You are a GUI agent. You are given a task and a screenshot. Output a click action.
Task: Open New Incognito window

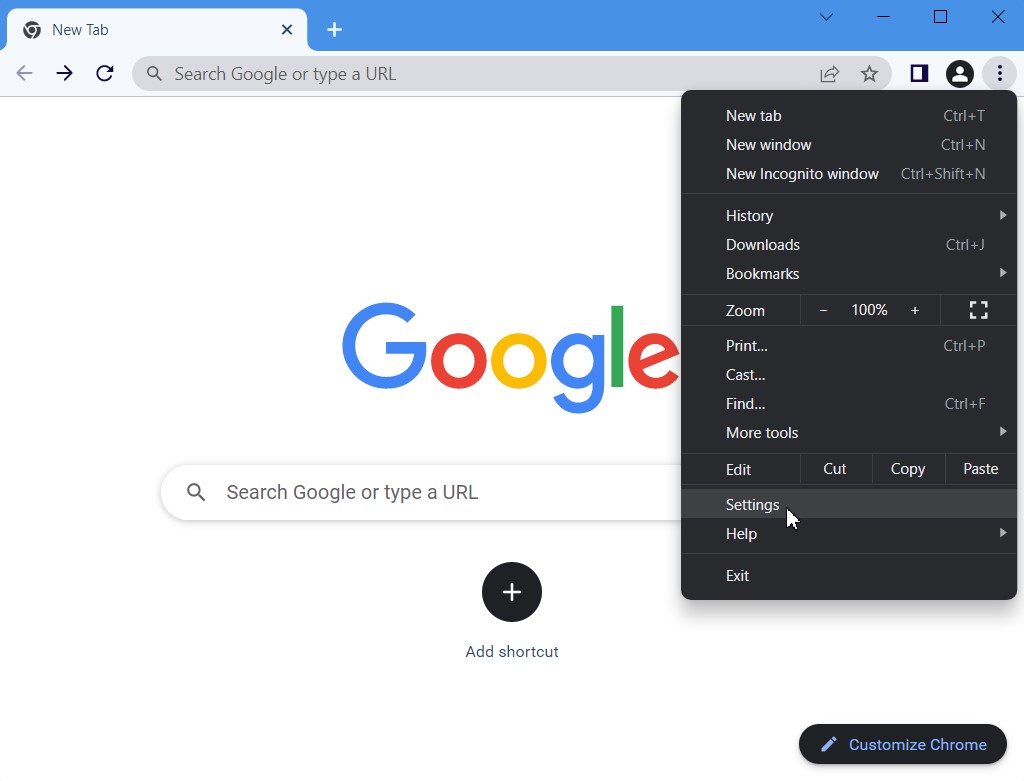tap(848, 174)
